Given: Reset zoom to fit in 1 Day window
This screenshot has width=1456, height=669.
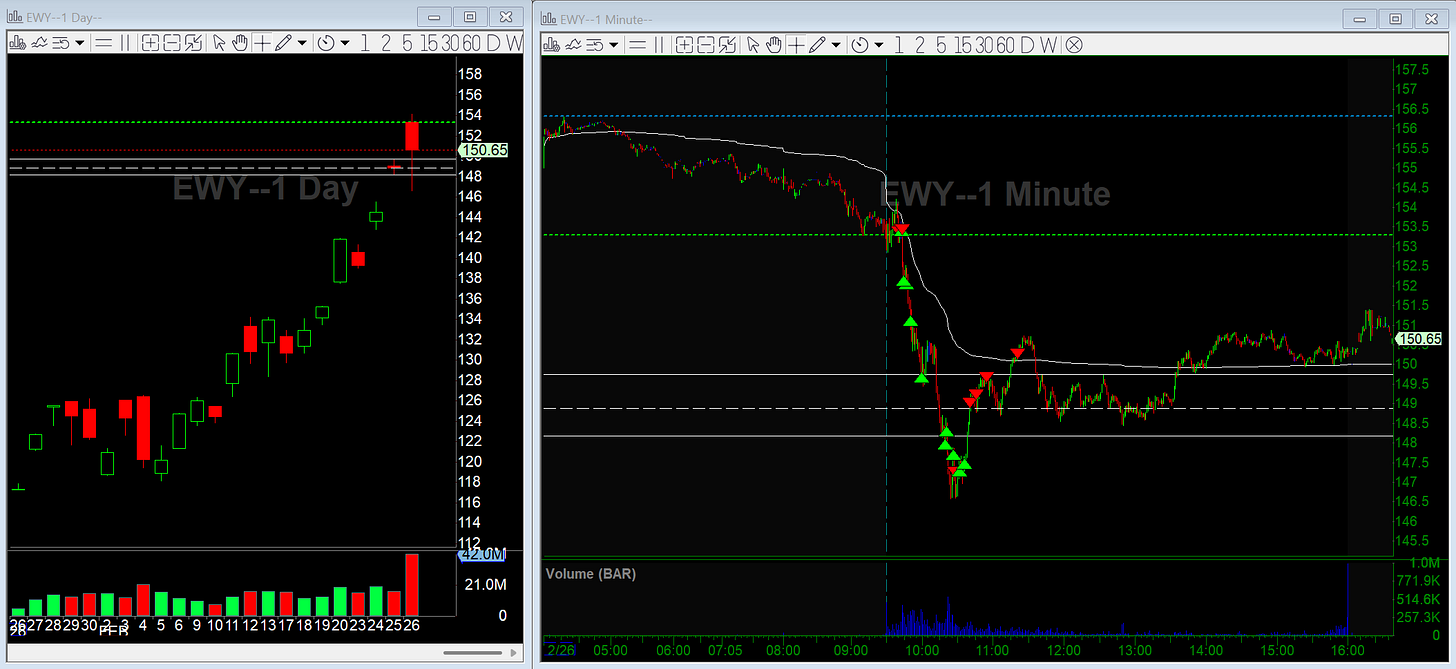Looking at the screenshot, I should click(193, 43).
